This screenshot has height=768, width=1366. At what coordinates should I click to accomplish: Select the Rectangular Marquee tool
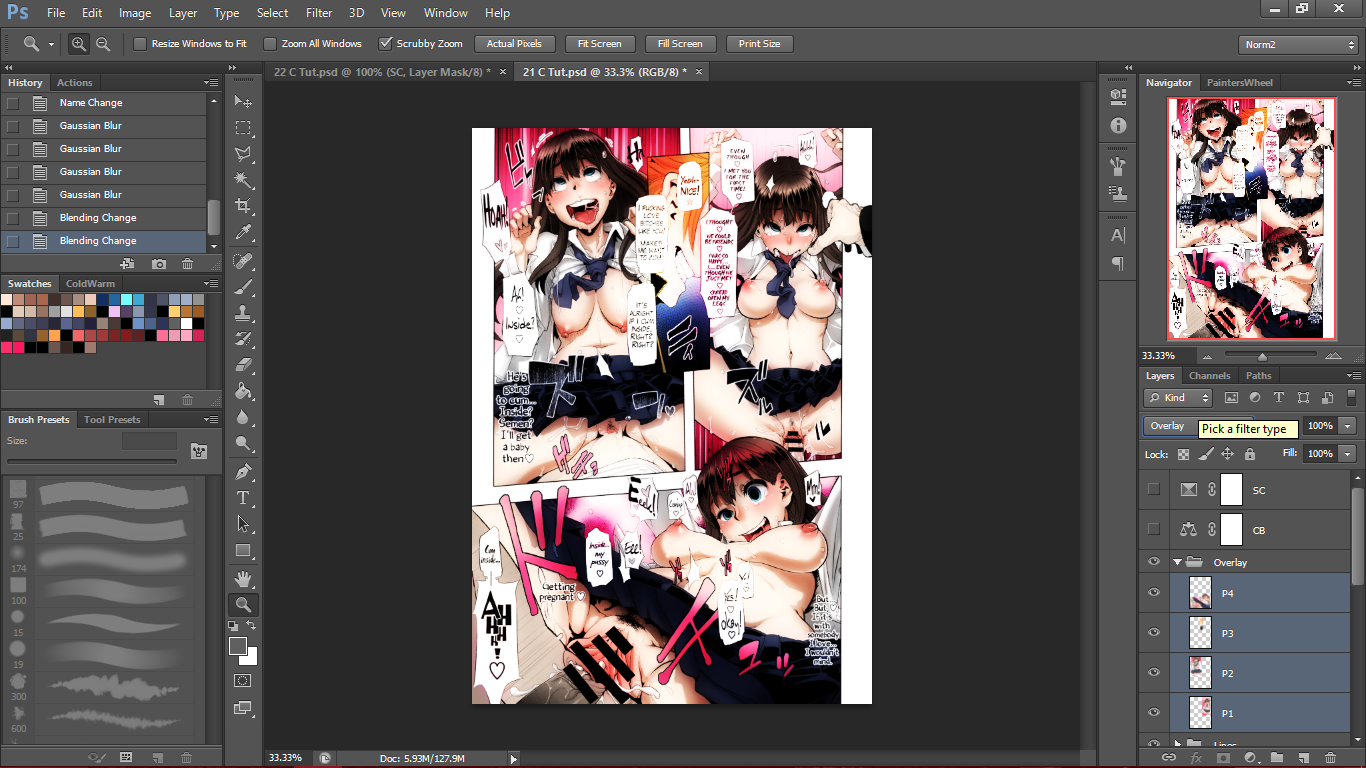point(243,128)
